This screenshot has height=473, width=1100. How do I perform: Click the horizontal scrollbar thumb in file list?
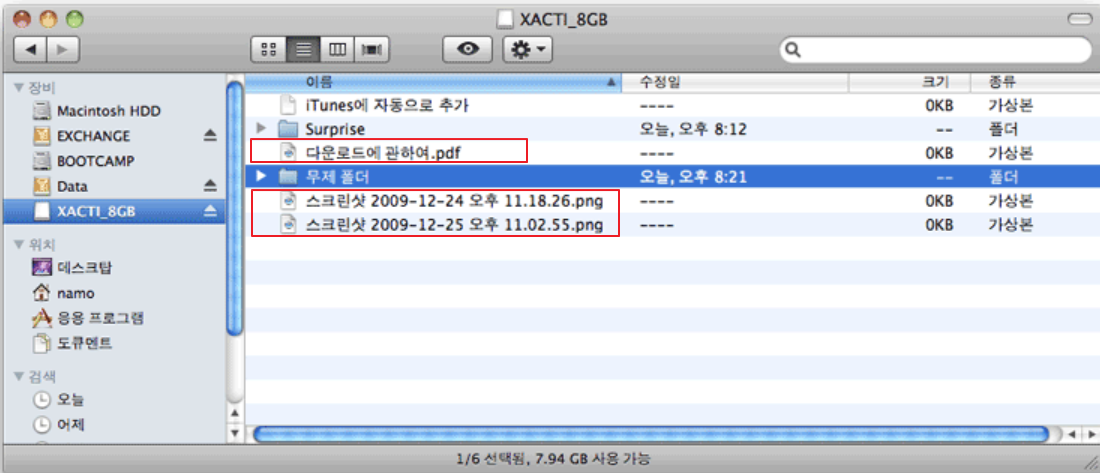coord(651,434)
